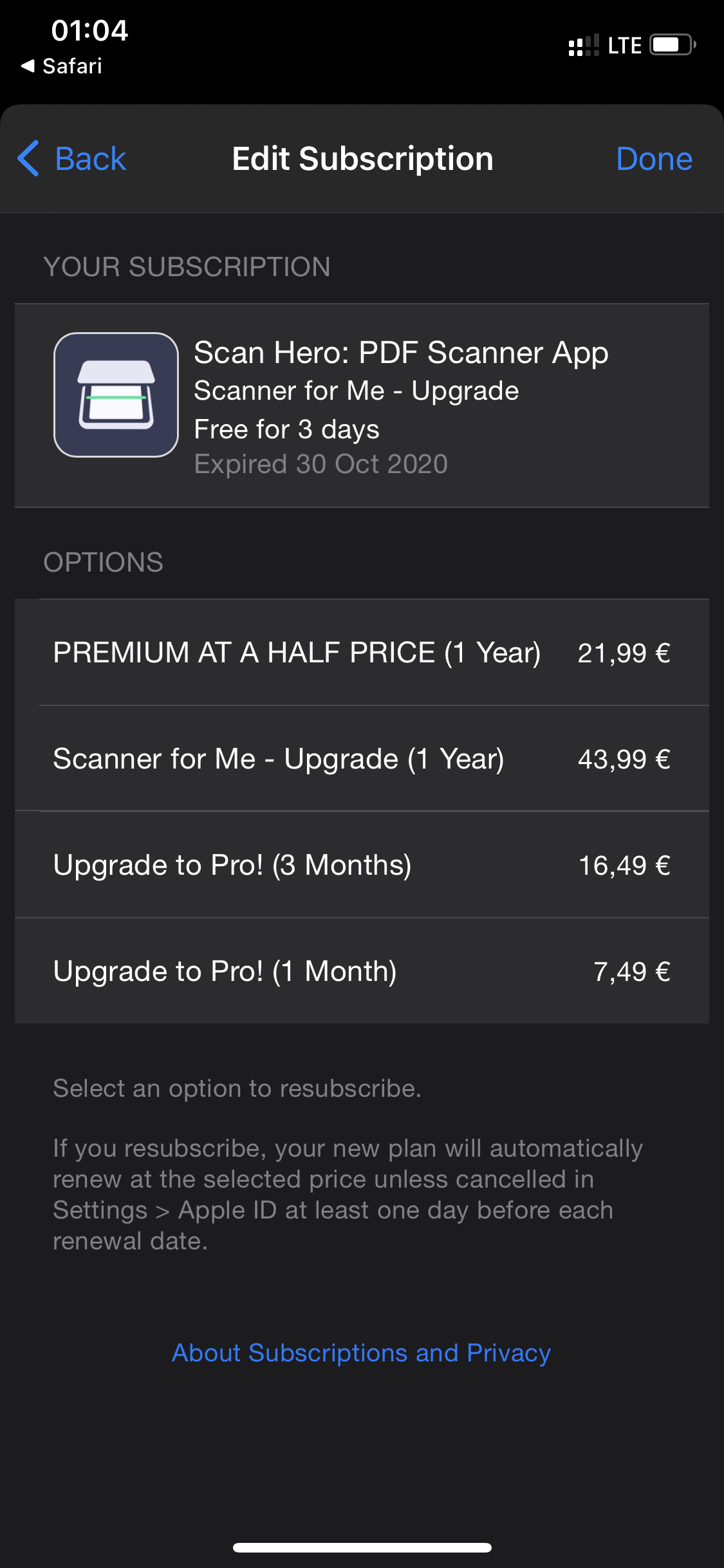Tap the 7,49 € price
This screenshot has height=1568, width=724.
[x=632, y=972]
